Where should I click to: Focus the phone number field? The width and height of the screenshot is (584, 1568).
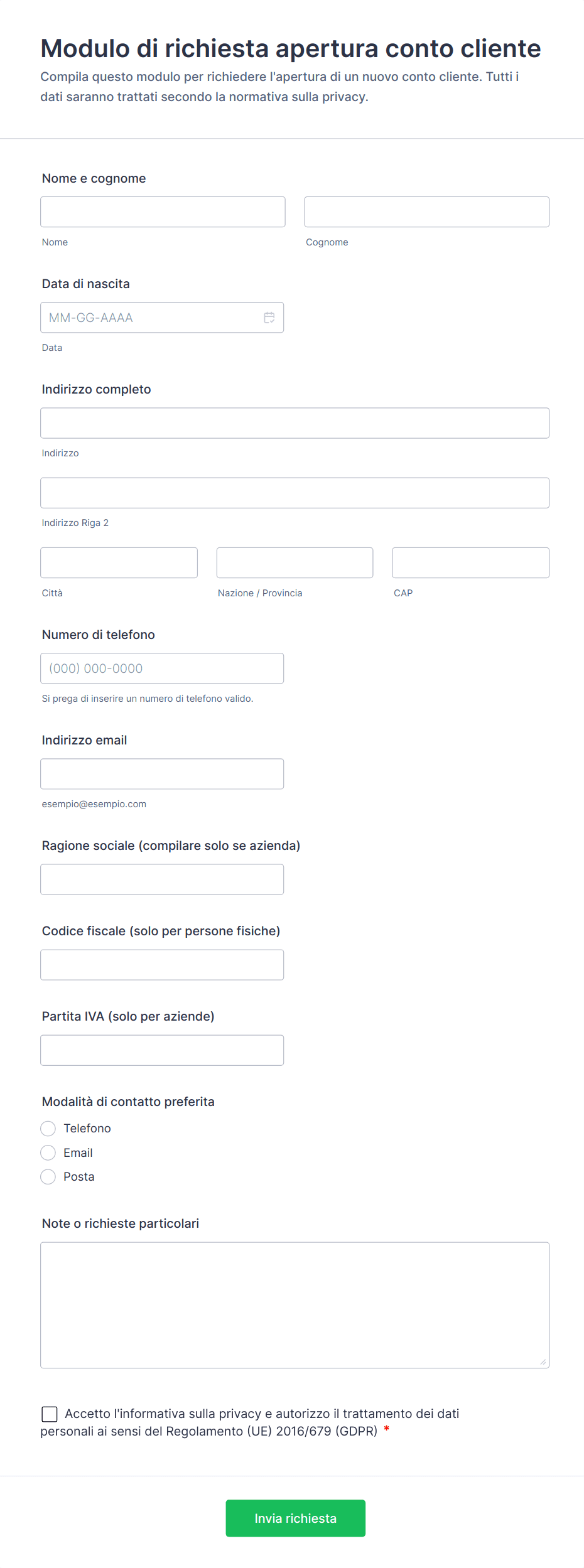point(162,669)
